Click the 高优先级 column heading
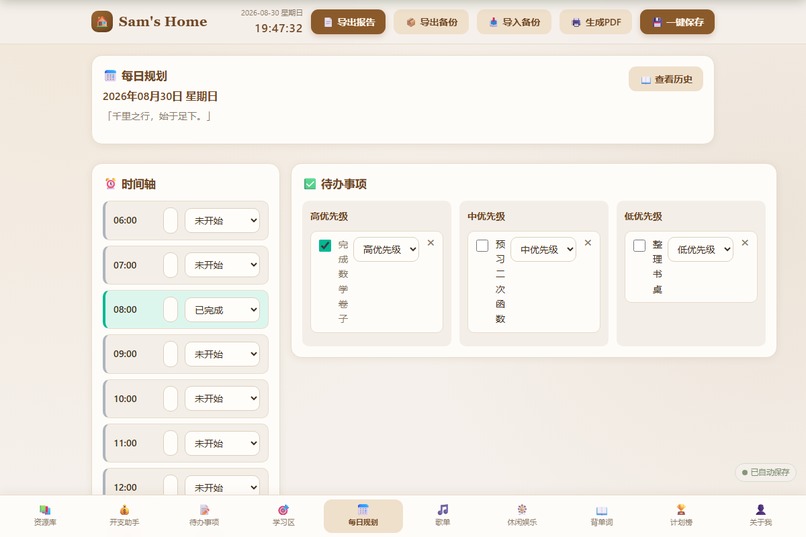806x537 pixels. pos(329,216)
